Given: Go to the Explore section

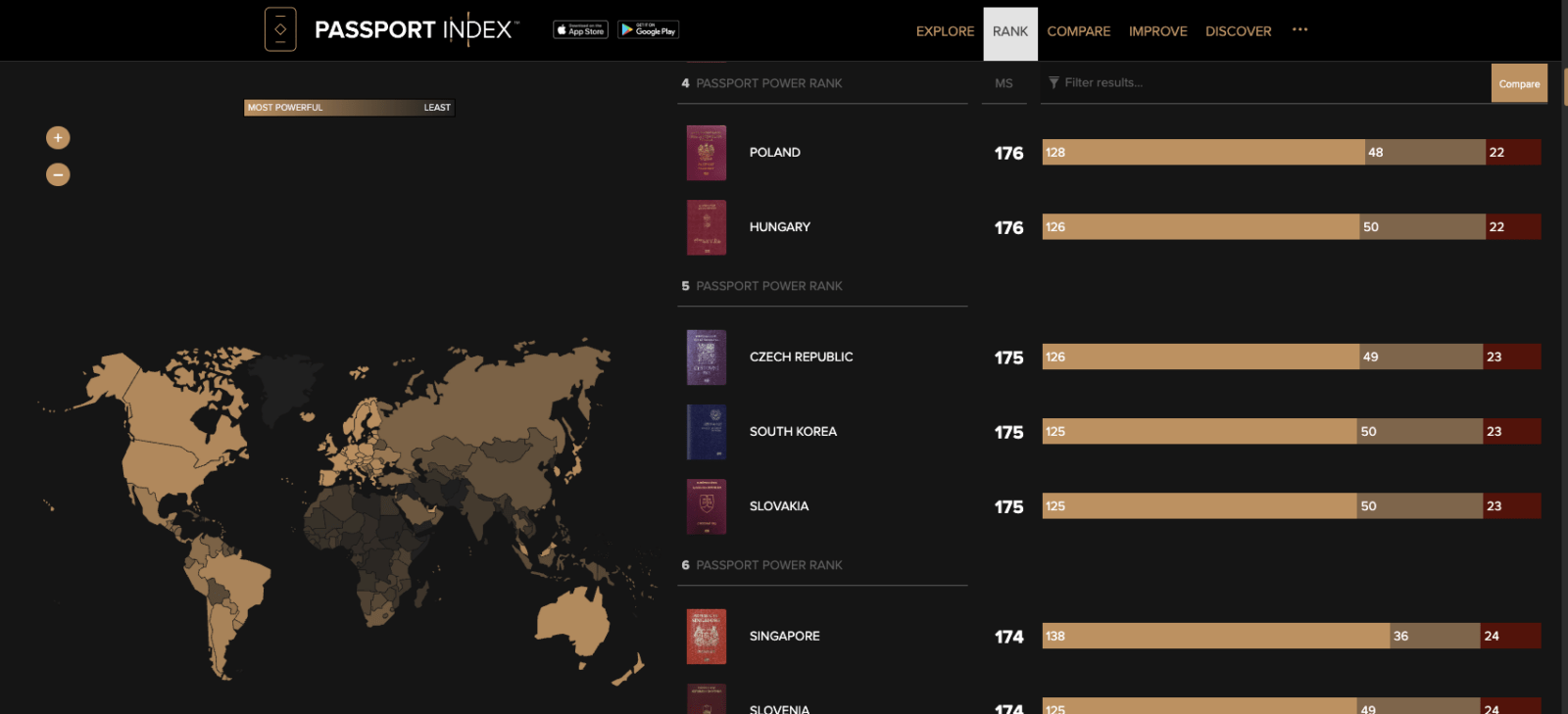Looking at the screenshot, I should click(x=945, y=31).
